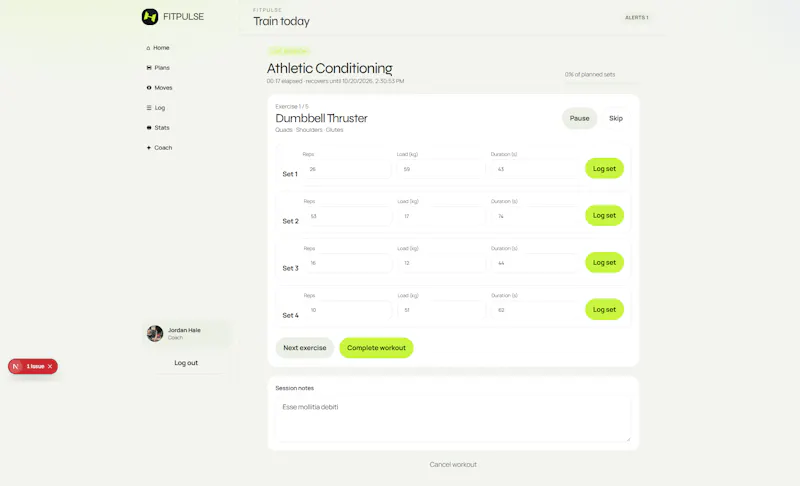Viewport: 800px width, 486px height.
Task: Click the Set 3 Duration field
Action: coord(535,263)
